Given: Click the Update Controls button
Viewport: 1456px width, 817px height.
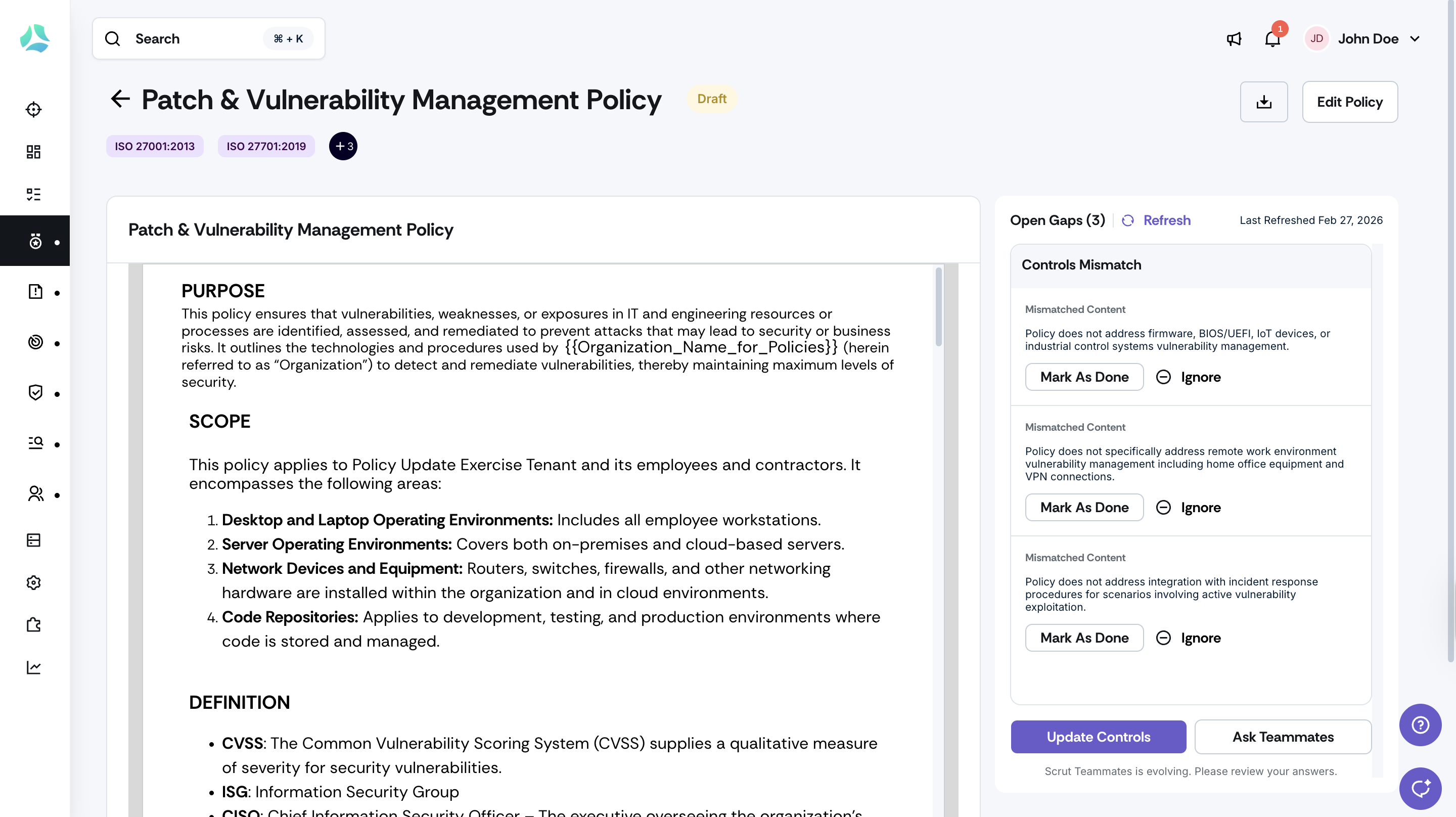Looking at the screenshot, I should (x=1098, y=737).
